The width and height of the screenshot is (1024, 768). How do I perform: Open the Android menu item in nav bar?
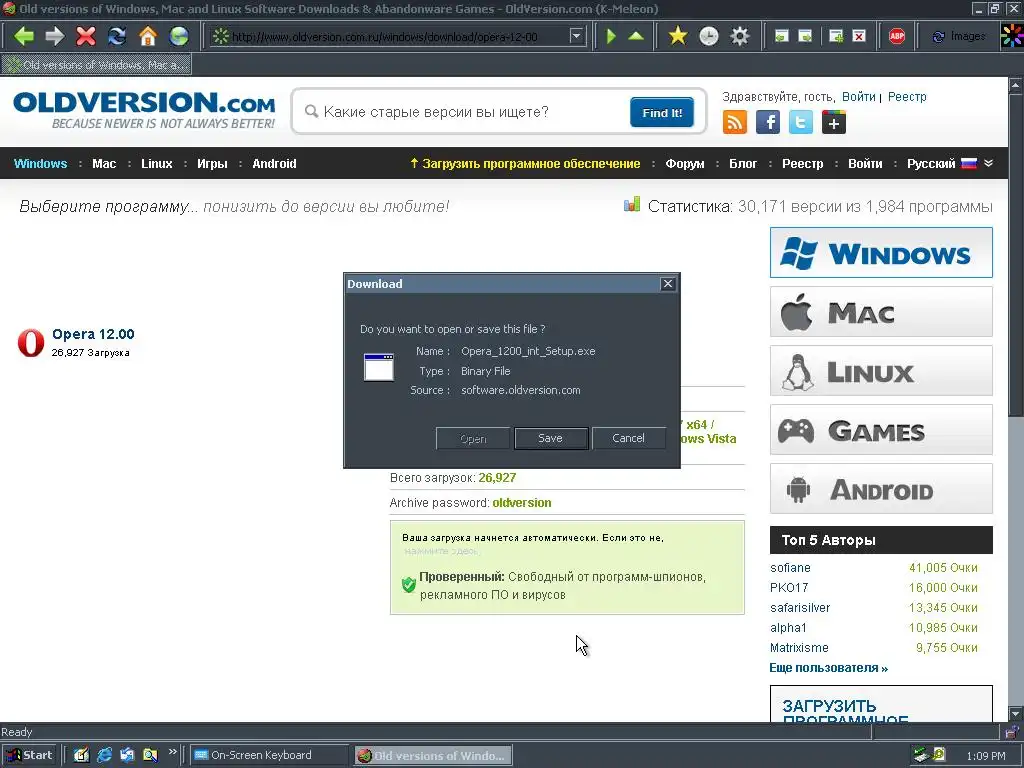tap(274, 163)
